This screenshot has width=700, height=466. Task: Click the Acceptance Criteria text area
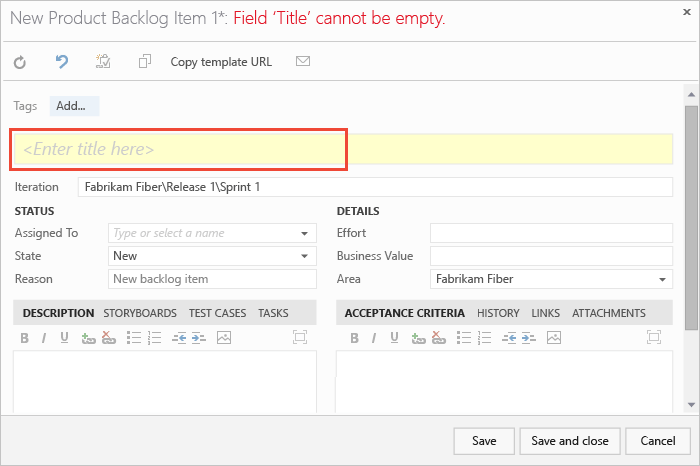point(504,382)
